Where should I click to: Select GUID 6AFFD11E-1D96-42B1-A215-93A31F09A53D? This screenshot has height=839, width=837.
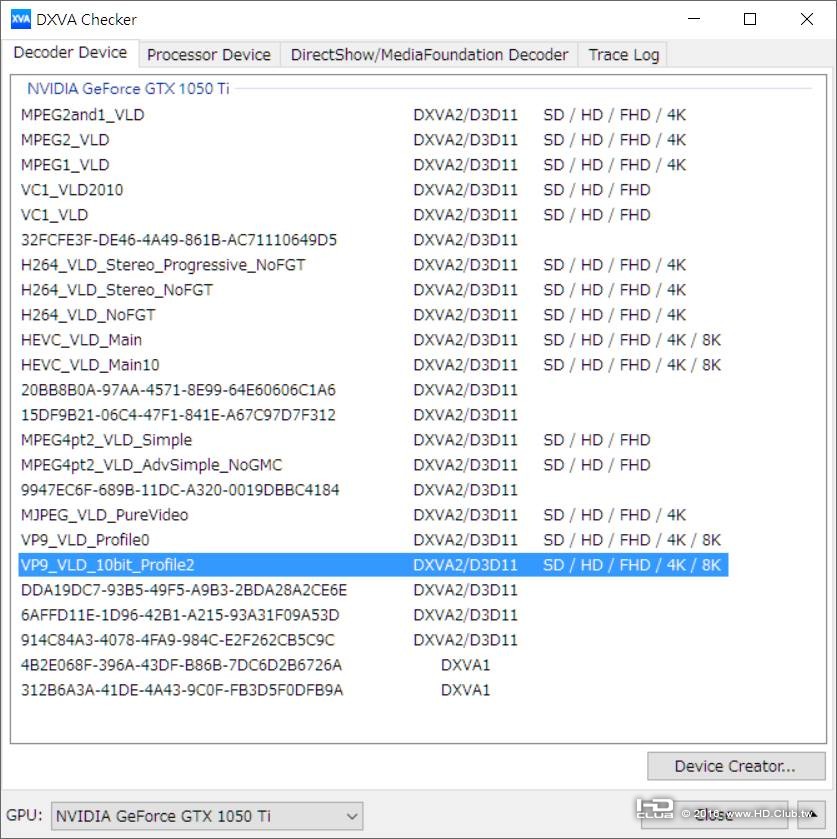tap(373, 615)
